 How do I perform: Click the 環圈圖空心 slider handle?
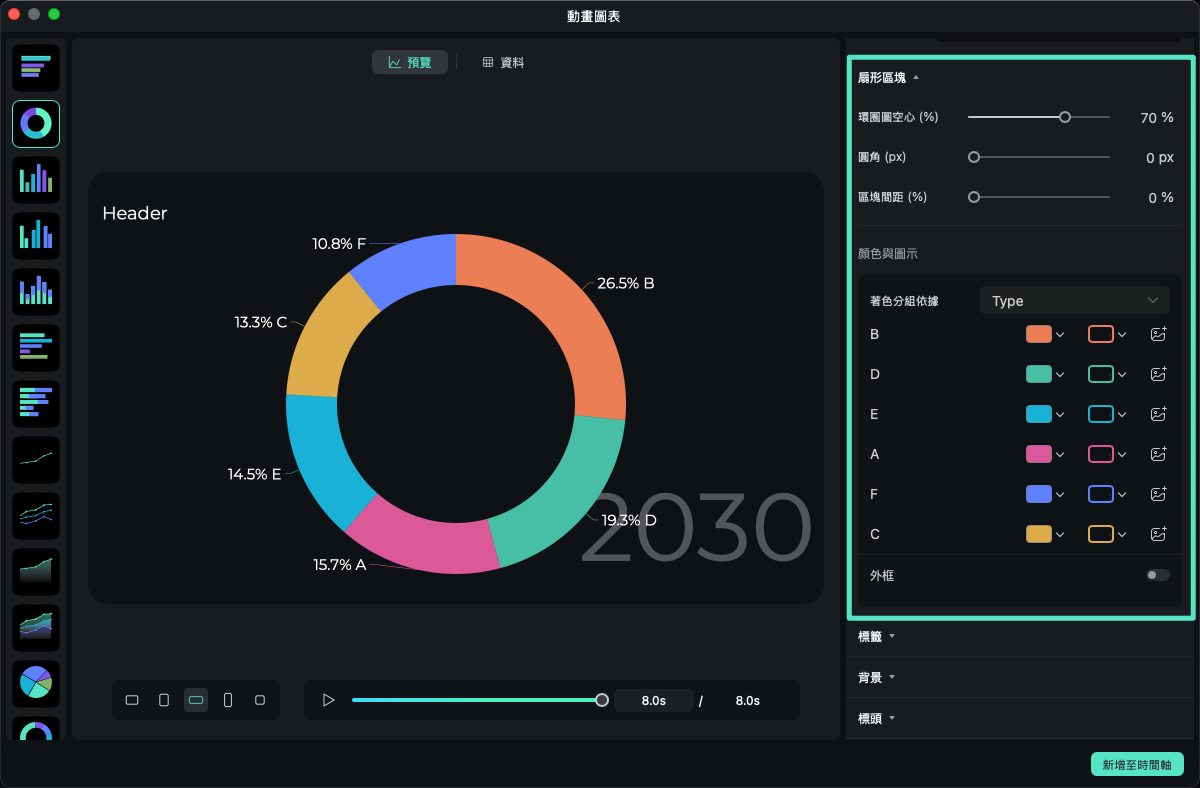(1065, 117)
